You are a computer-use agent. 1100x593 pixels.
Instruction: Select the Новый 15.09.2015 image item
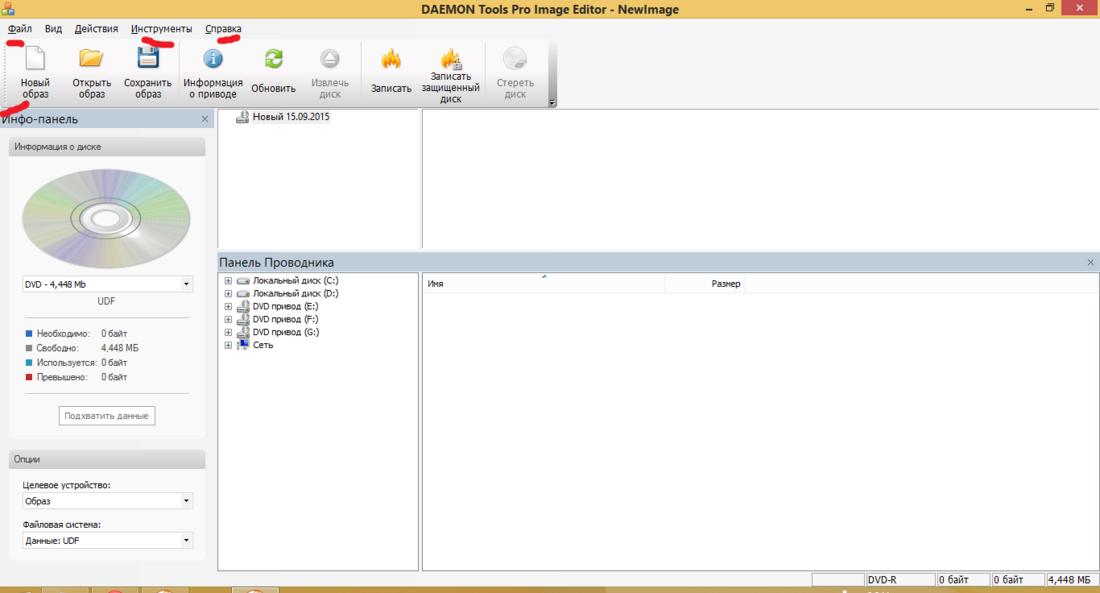(290, 117)
